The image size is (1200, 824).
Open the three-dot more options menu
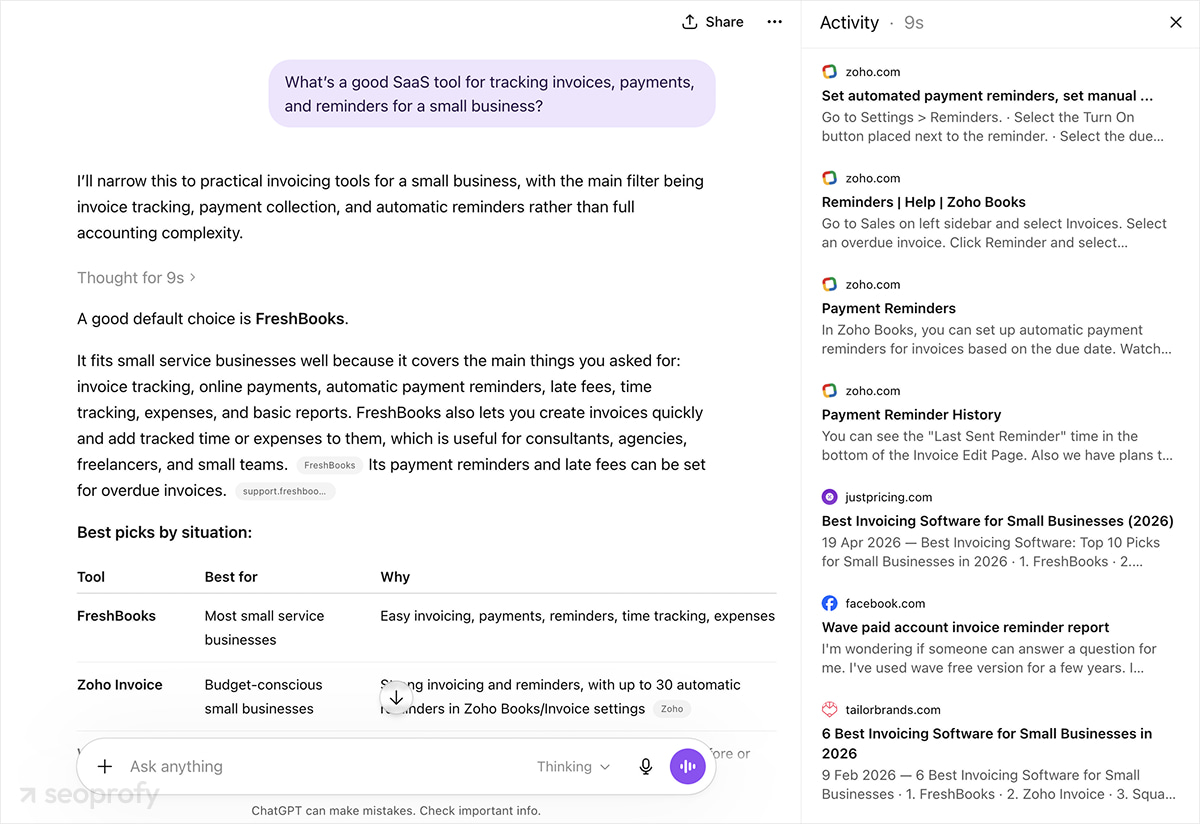tap(775, 22)
